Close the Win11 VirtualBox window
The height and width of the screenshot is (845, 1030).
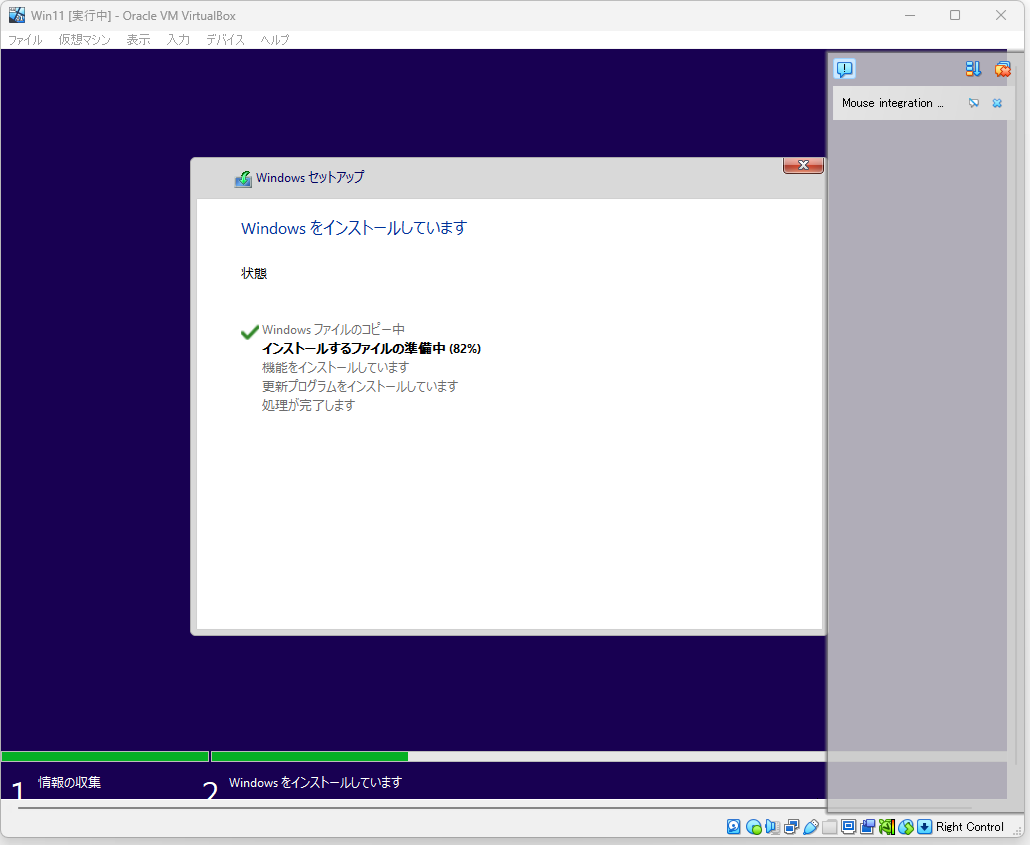tap(1000, 15)
